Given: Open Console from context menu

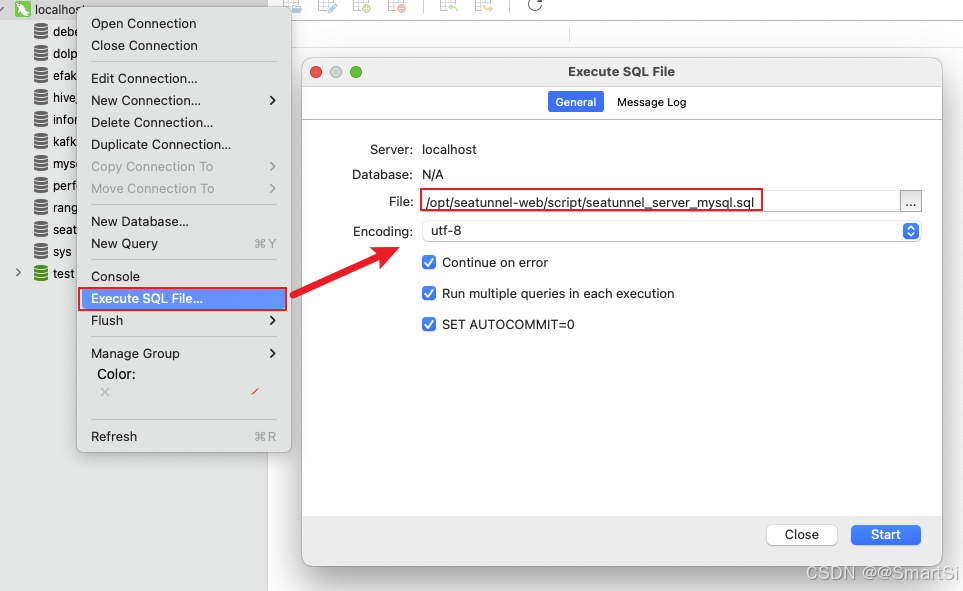Looking at the screenshot, I should click(x=115, y=276).
